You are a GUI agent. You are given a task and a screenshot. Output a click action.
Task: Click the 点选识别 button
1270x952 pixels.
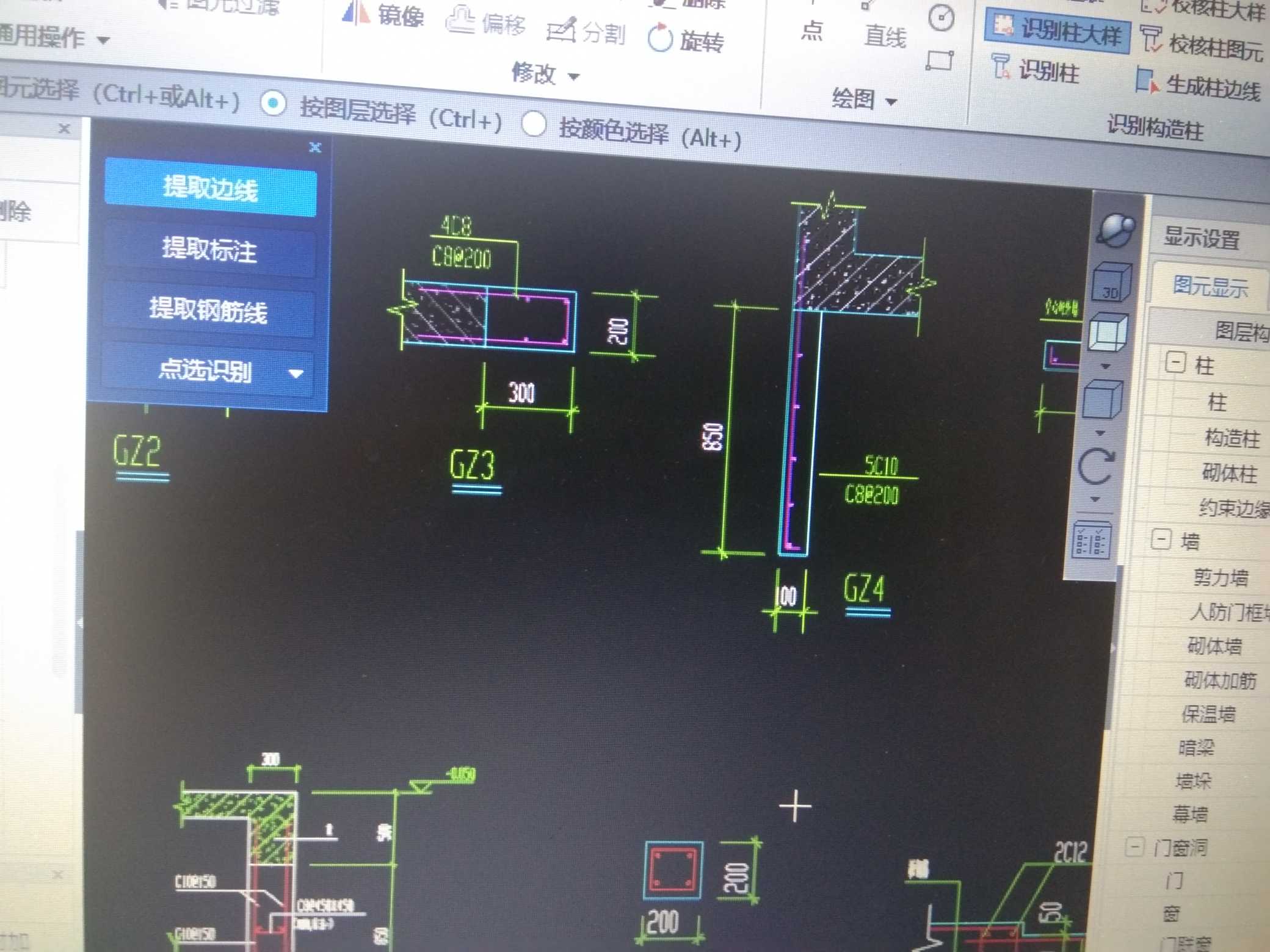click(205, 370)
